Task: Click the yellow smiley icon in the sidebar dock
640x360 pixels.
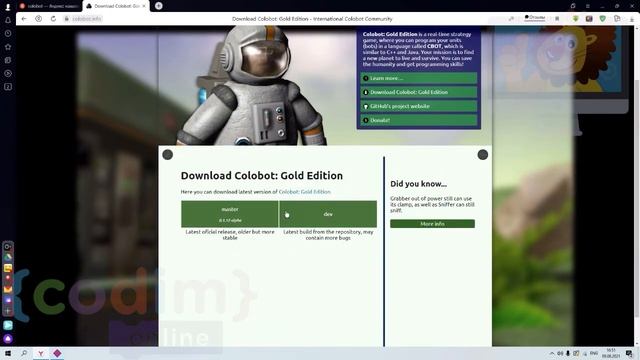Action: pyautogui.click(x=8, y=268)
